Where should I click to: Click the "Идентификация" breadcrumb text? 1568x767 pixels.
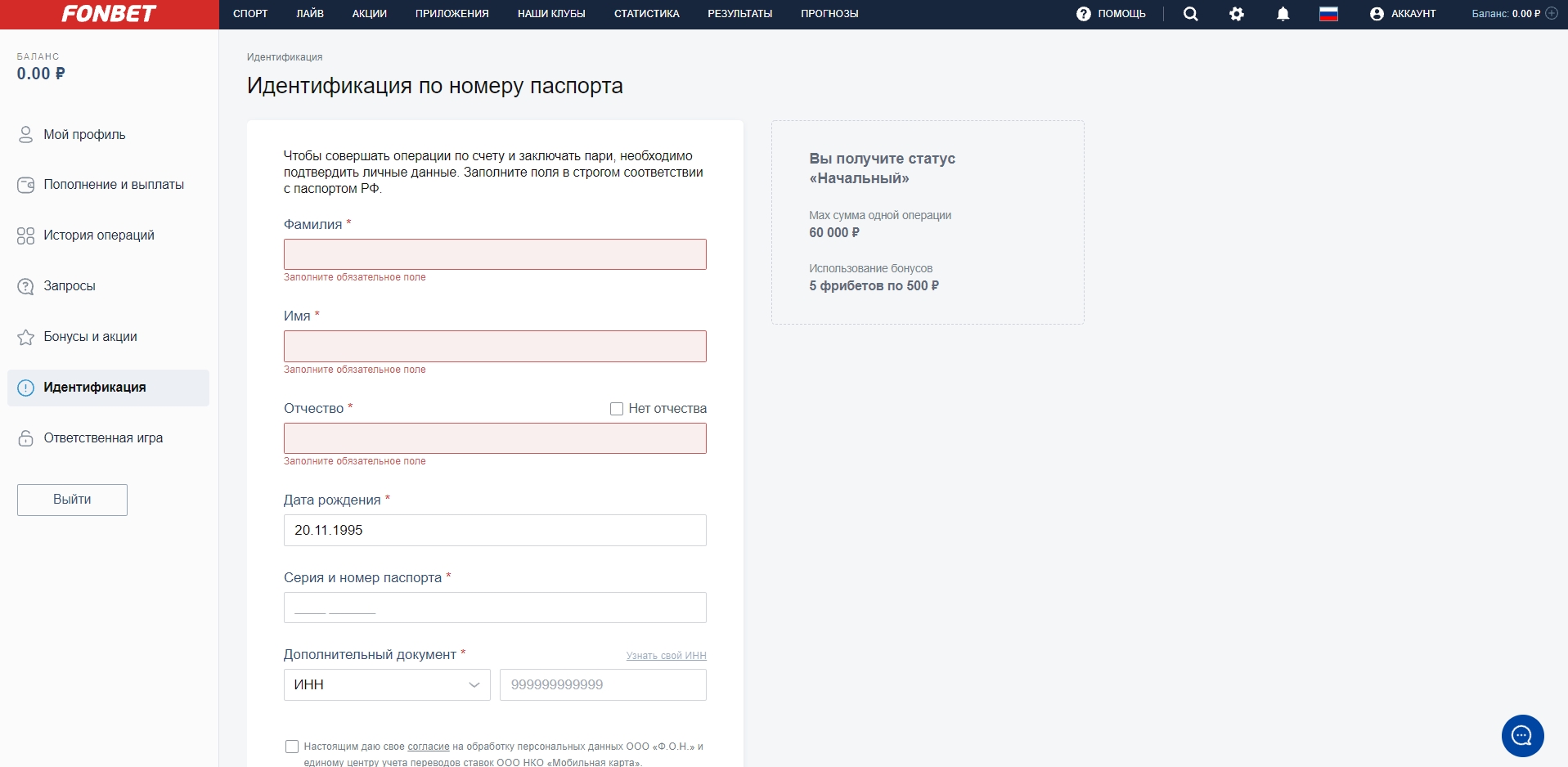[285, 57]
